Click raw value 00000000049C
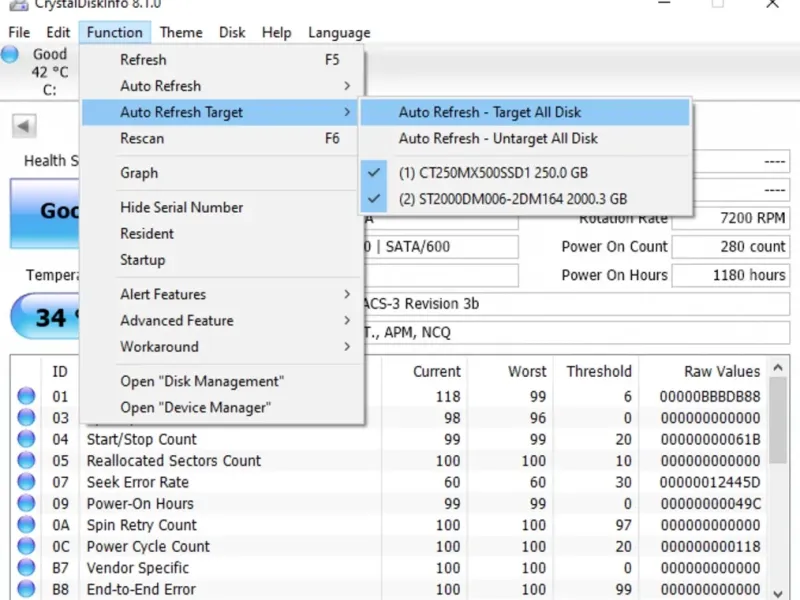This screenshot has width=800, height=600. 710,504
